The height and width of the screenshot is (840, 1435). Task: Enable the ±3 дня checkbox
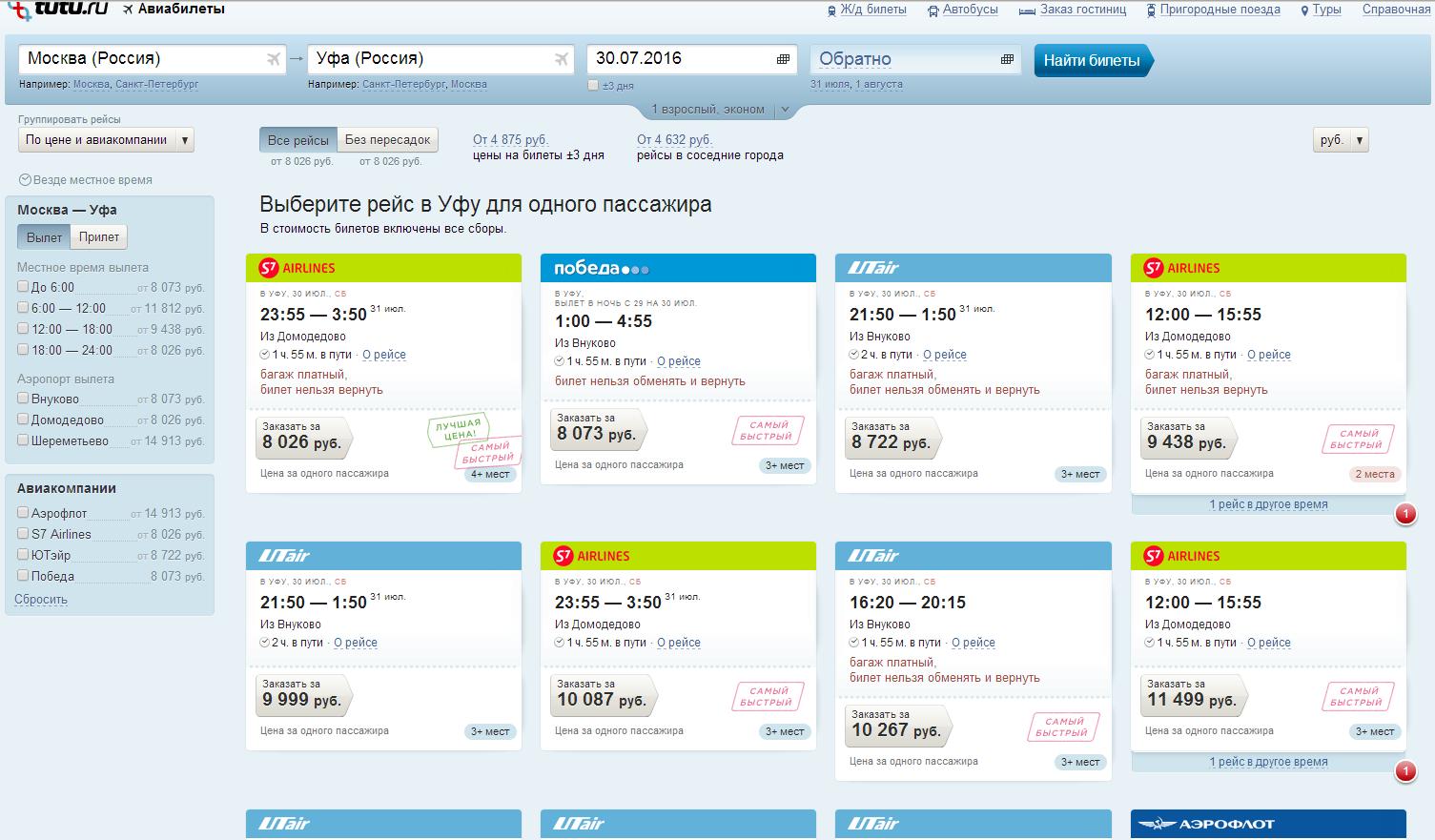(x=593, y=85)
